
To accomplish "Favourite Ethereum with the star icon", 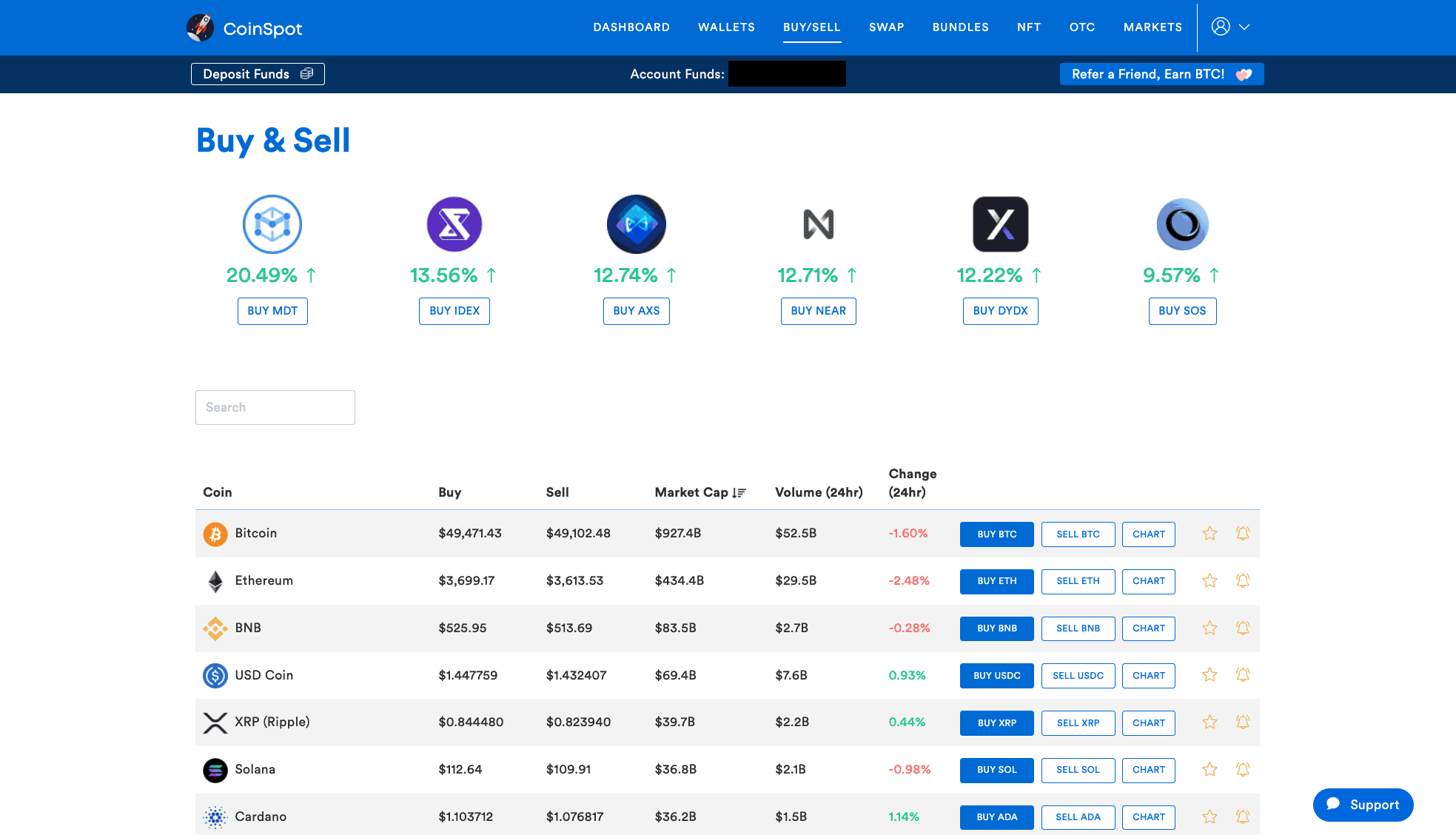I will point(1210,580).
